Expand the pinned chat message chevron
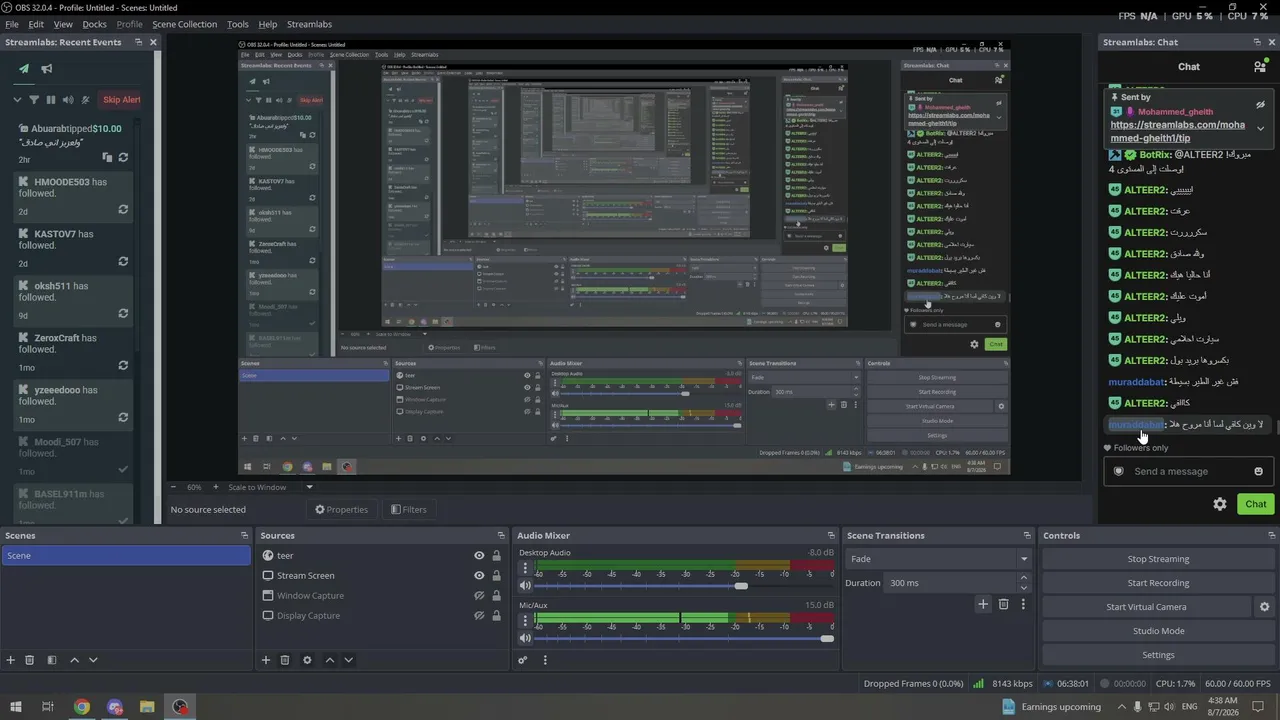Screen dimensions: 1280x720 coord(1260,128)
